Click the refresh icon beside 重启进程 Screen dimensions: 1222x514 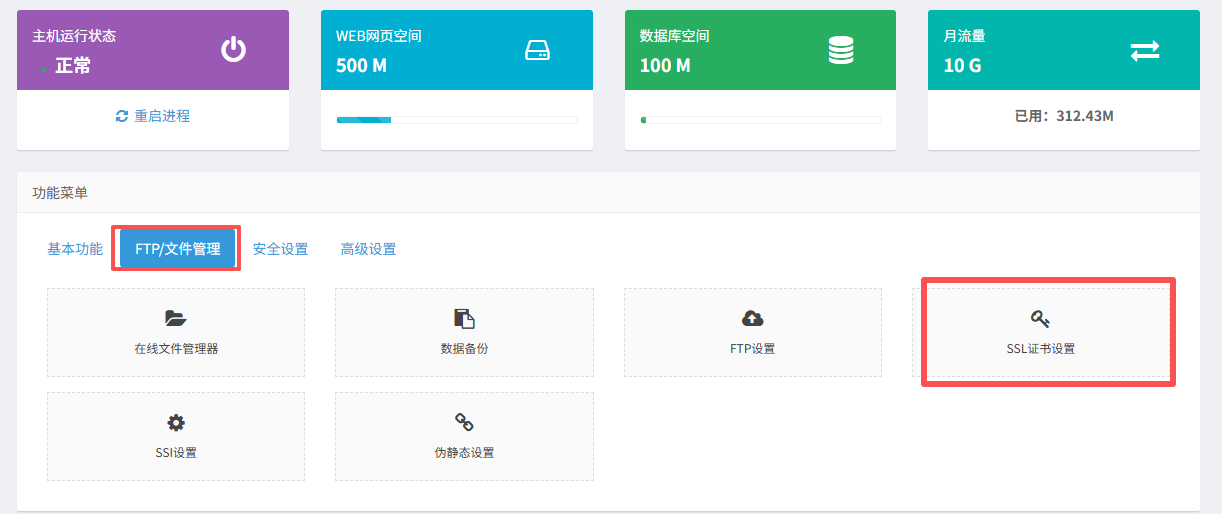122,116
